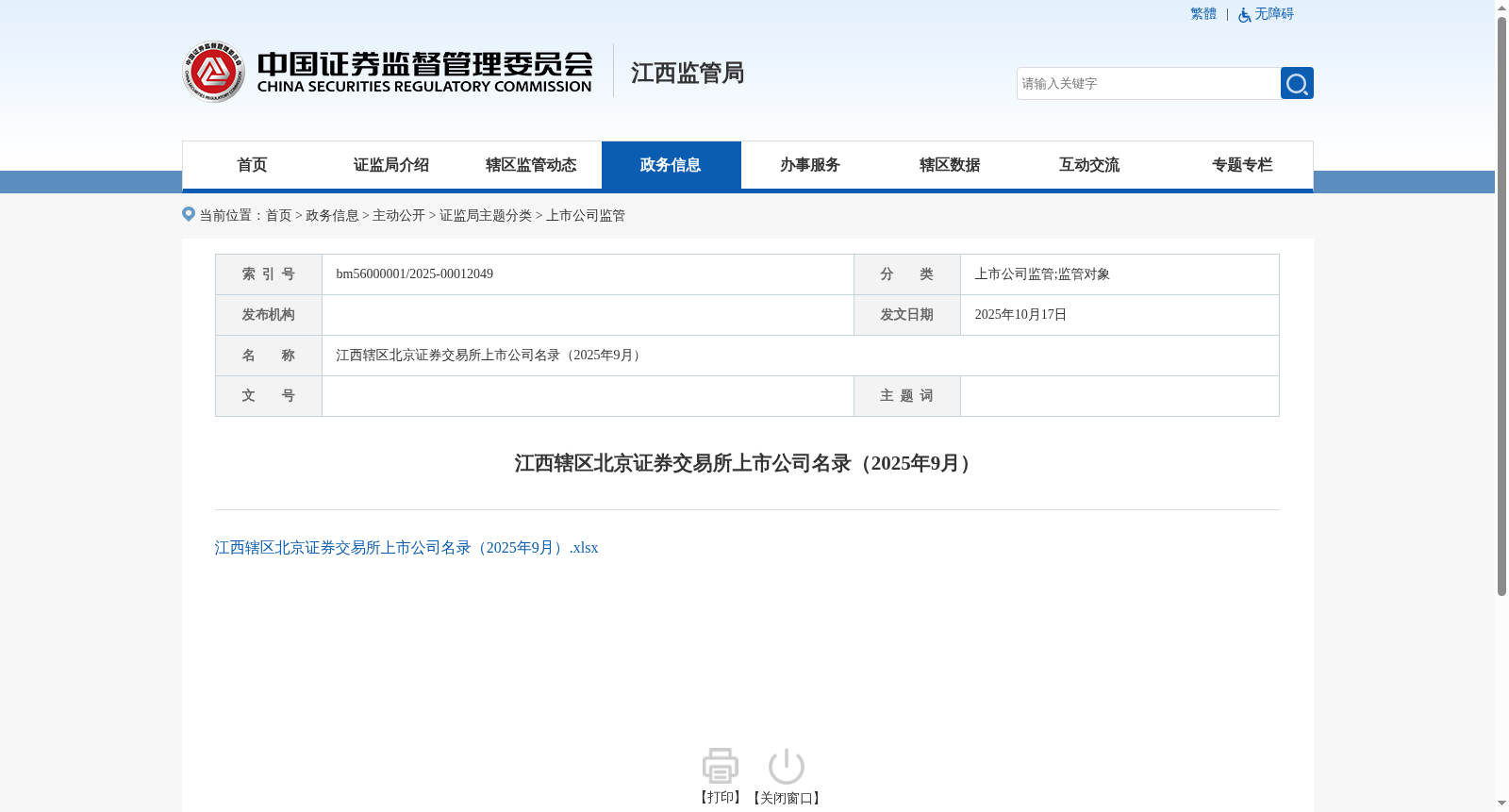The height and width of the screenshot is (812, 1509).
Task: Click the location pin breadcrumb icon
Action: [189, 214]
